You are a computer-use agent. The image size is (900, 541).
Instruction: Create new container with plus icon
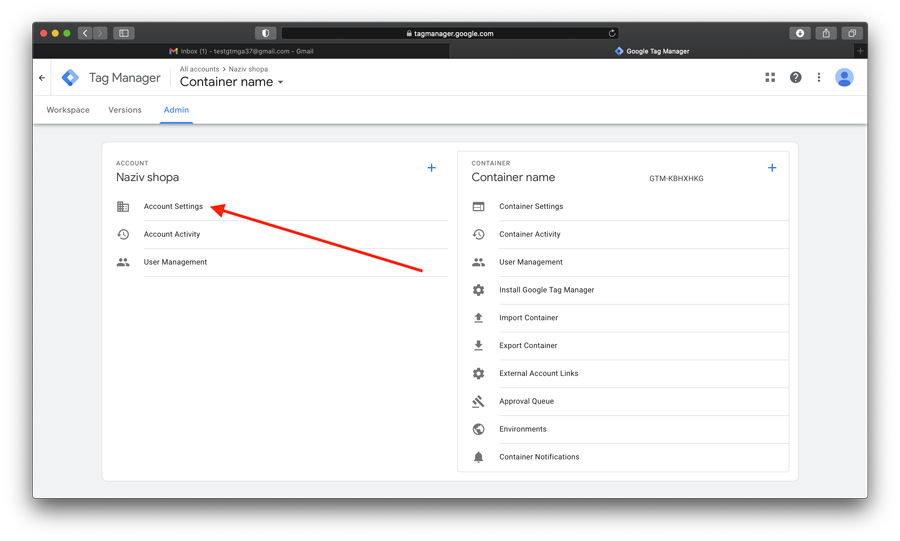pyautogui.click(x=772, y=168)
